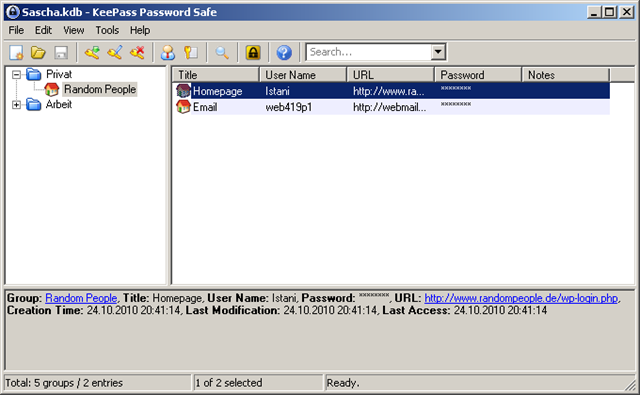Sort by the Password column header
Screen dimensions: 640x395
(478, 75)
